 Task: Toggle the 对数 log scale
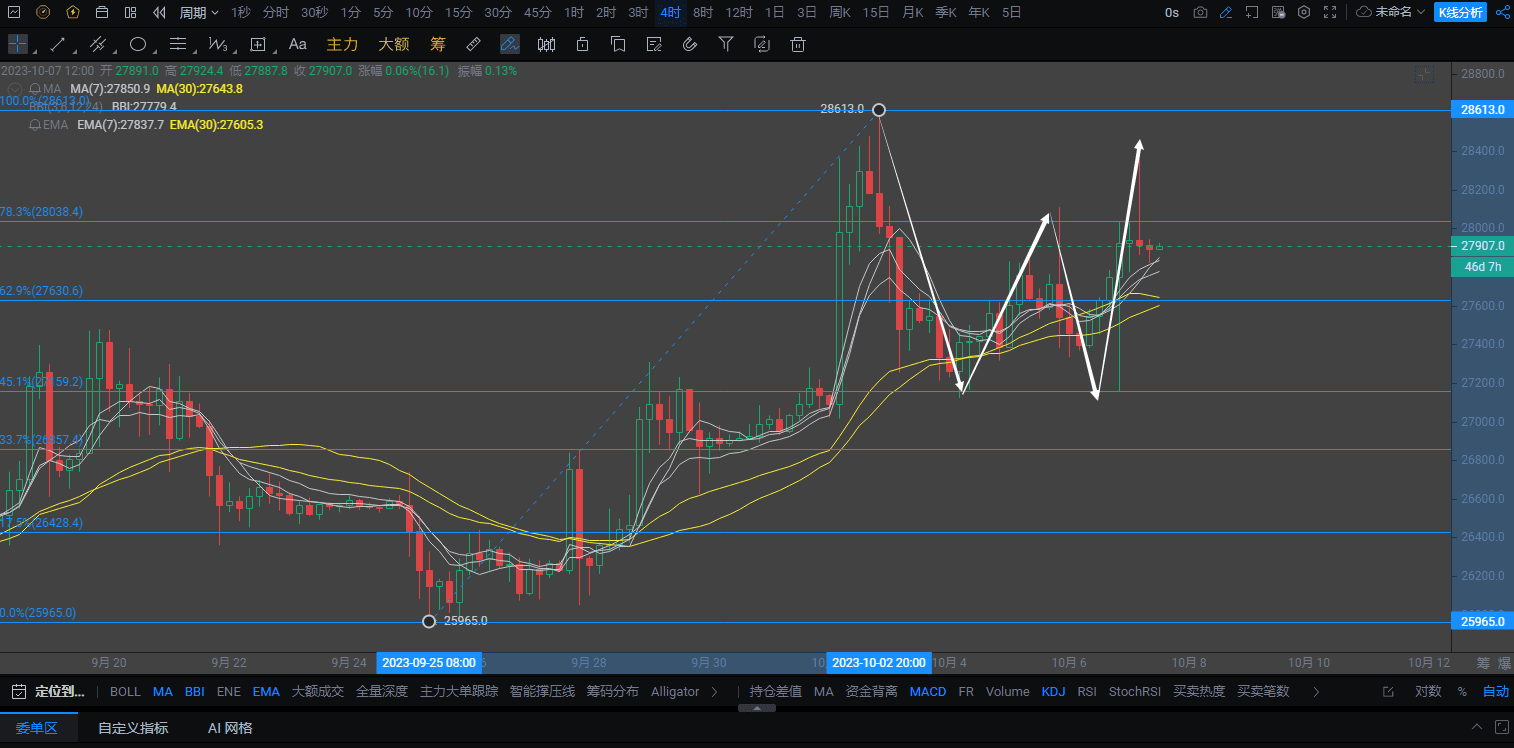pyautogui.click(x=1428, y=691)
